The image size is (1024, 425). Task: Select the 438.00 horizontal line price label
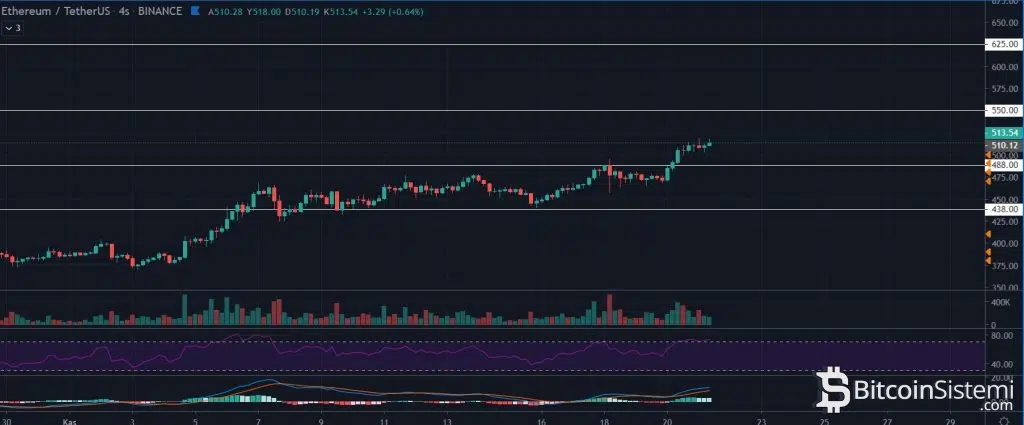pos(1003,209)
